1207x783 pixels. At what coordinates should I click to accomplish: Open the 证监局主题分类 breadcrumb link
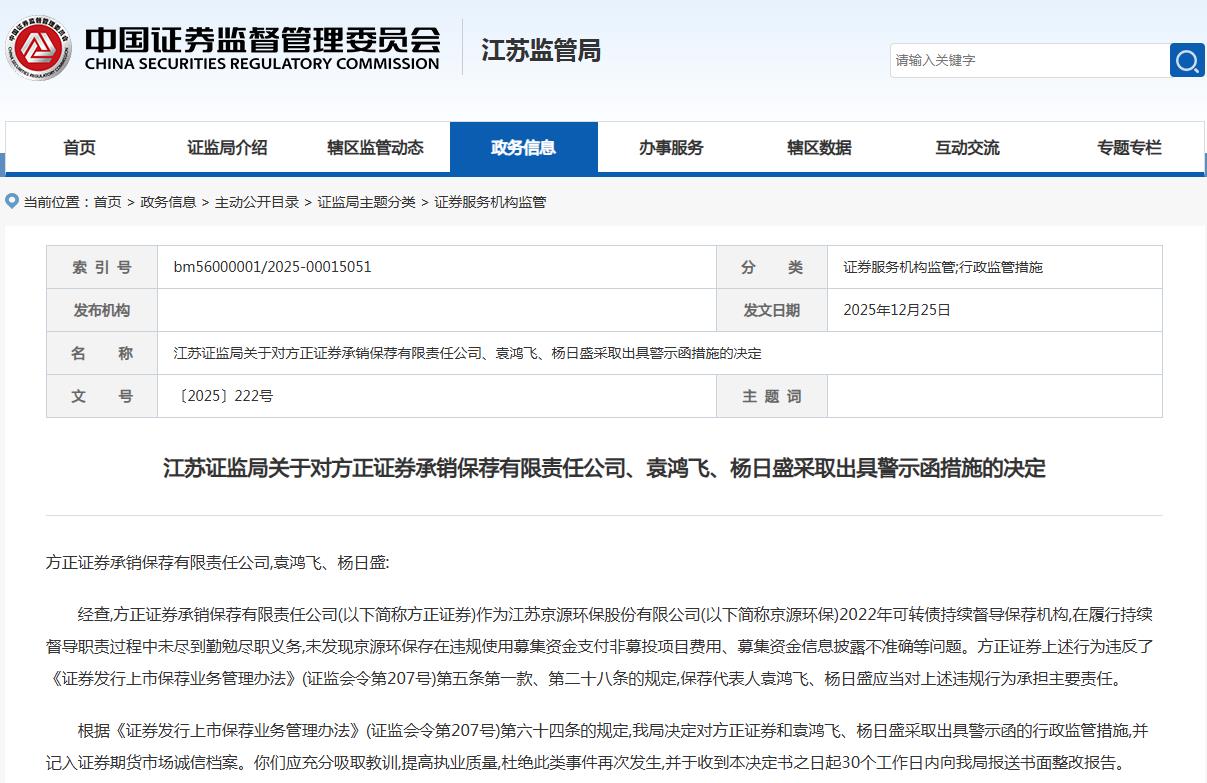point(366,202)
